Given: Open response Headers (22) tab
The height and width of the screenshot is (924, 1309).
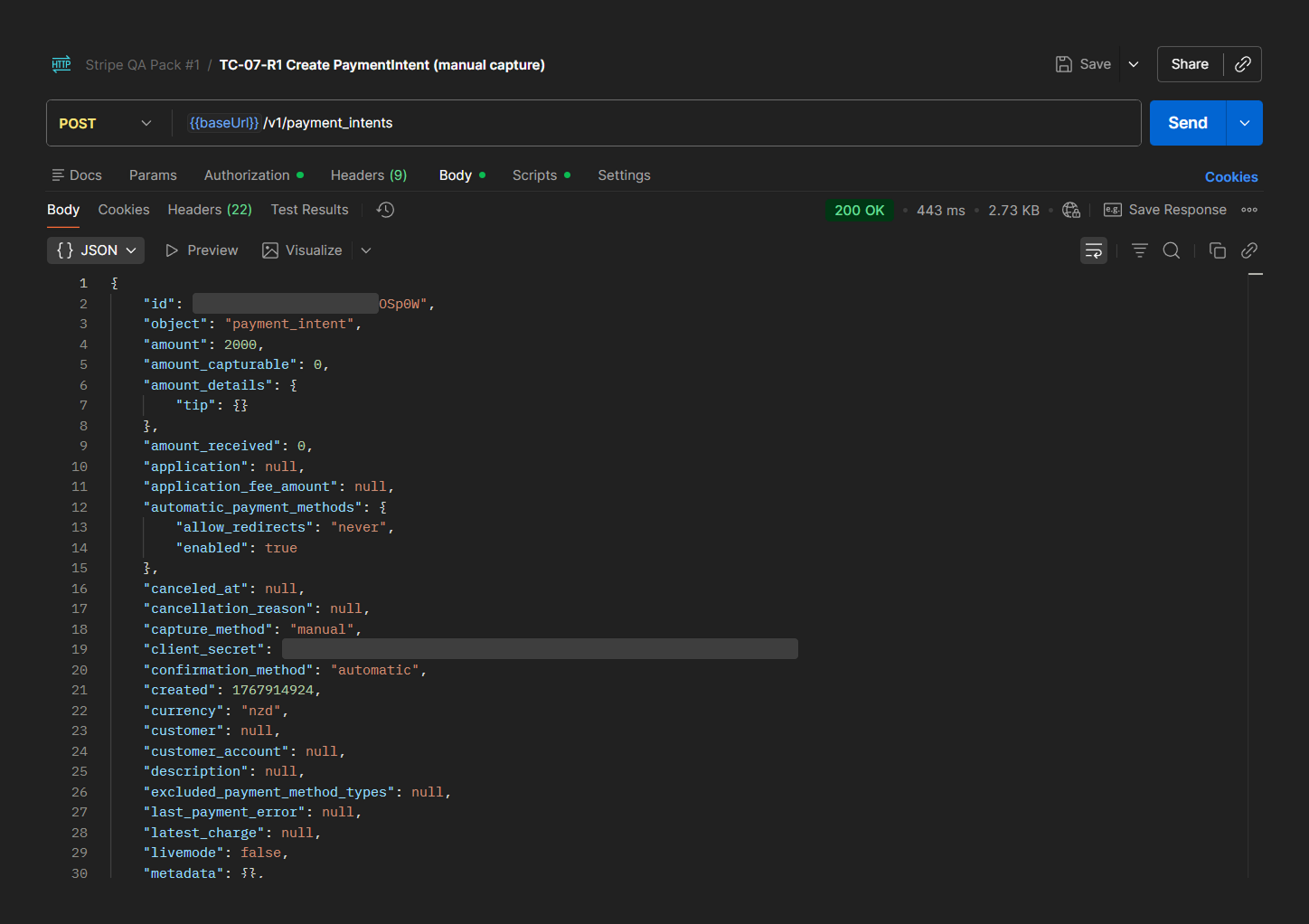Looking at the screenshot, I should click(210, 210).
